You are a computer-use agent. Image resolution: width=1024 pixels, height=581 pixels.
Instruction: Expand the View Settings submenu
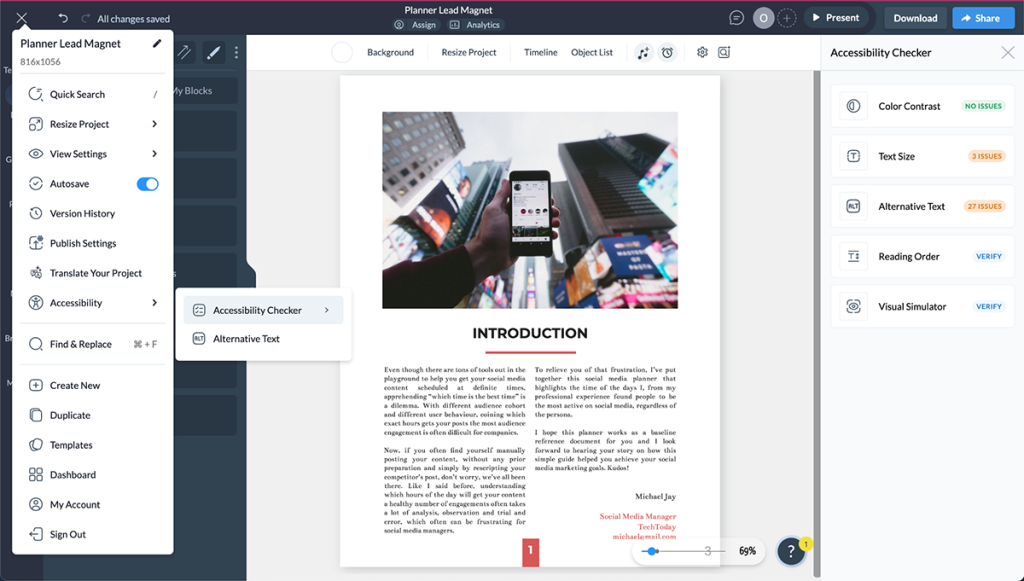[x=92, y=153]
